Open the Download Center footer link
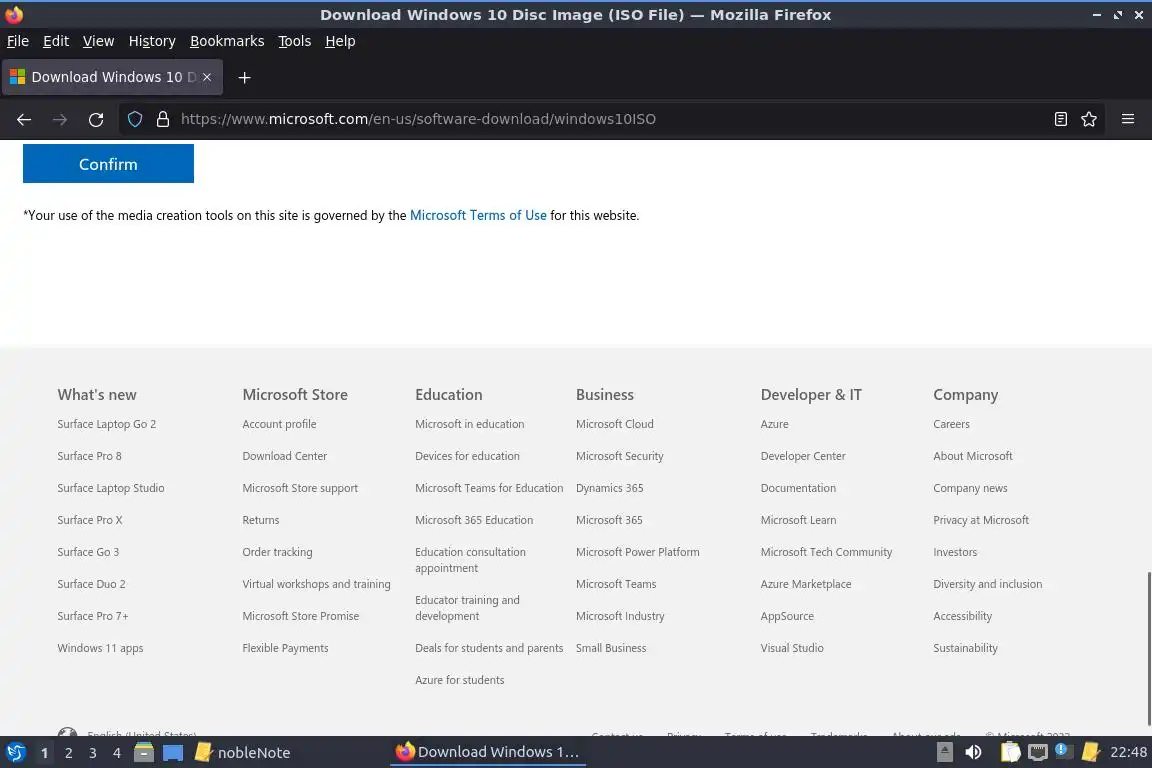 (x=284, y=456)
